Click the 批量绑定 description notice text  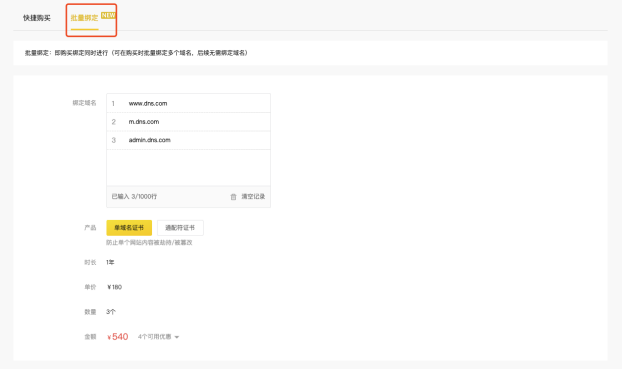click(x=136, y=53)
